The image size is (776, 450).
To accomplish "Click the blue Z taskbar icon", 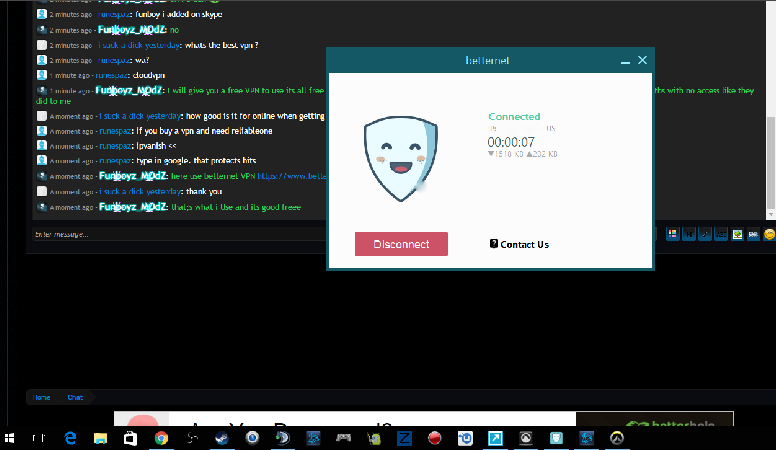I will (x=404, y=438).
